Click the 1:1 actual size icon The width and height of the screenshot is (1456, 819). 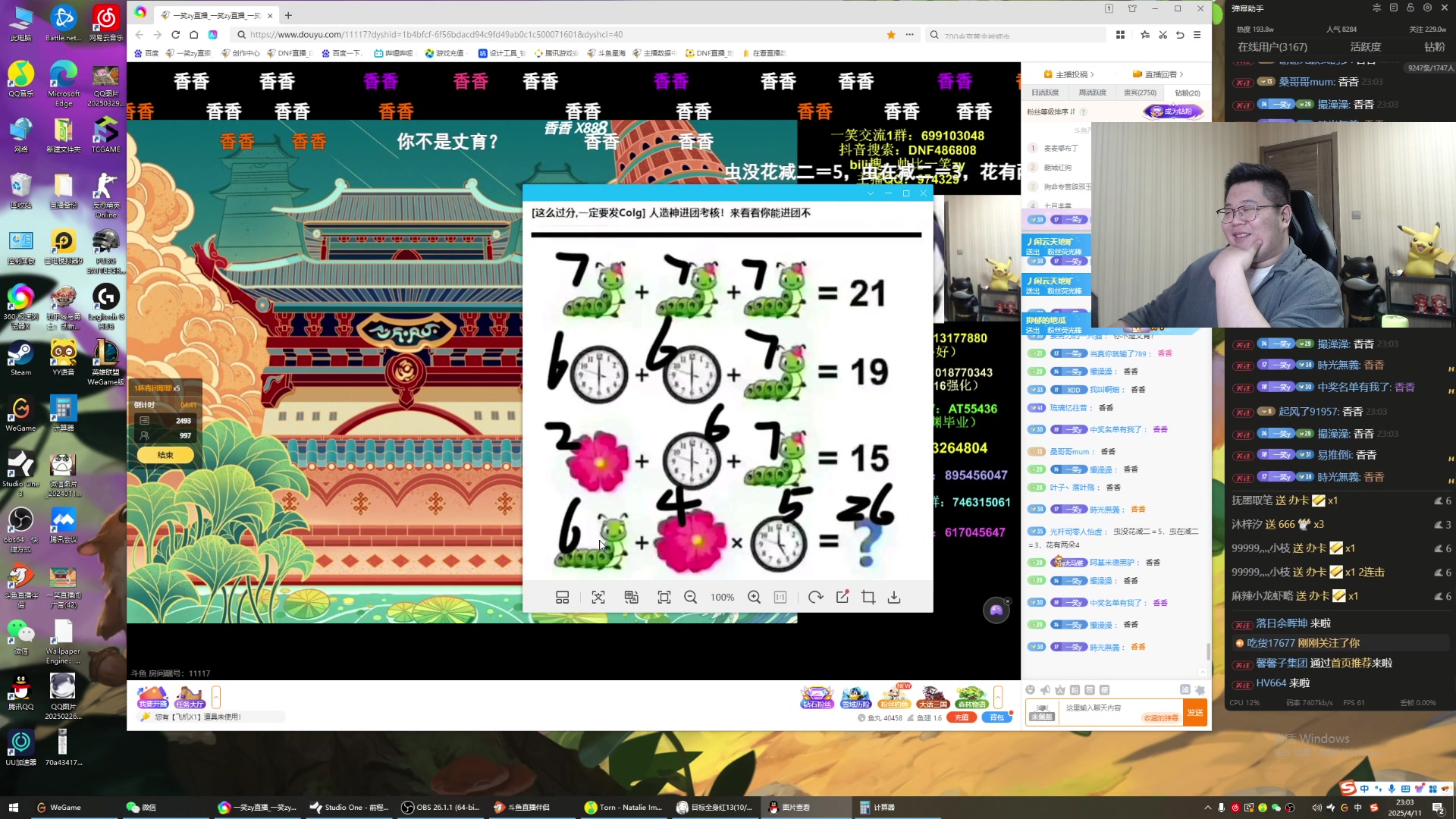[780, 598]
